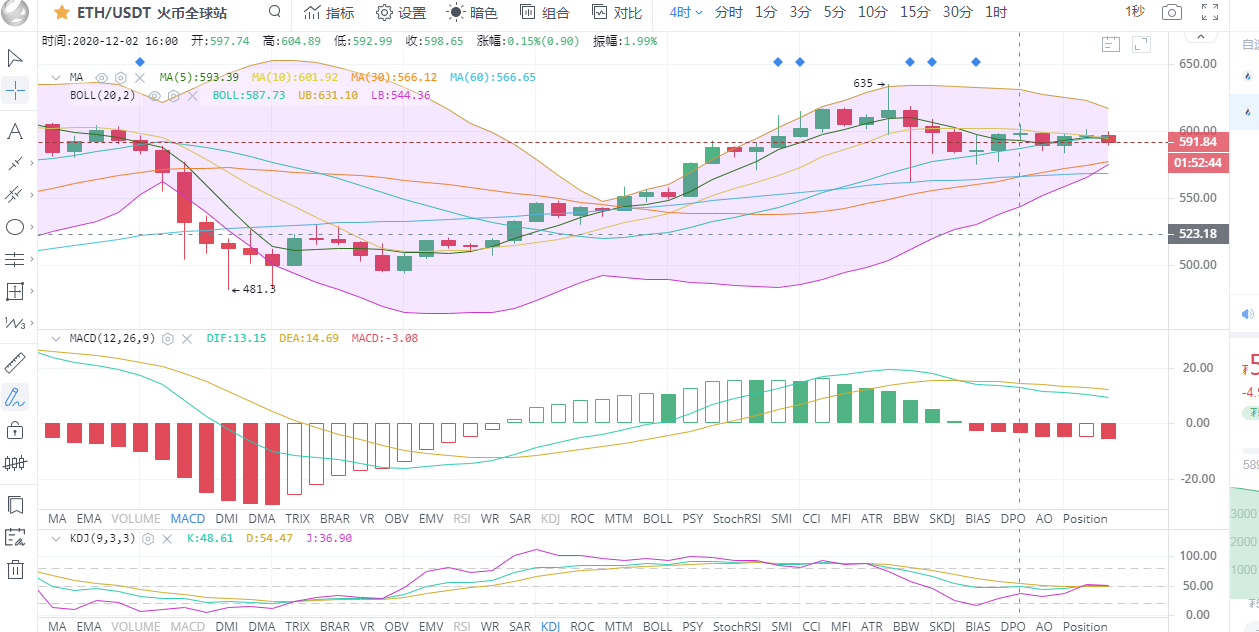Delete drawings with the trash icon
Viewport: 1259px width, 632px height.
tap(15, 570)
